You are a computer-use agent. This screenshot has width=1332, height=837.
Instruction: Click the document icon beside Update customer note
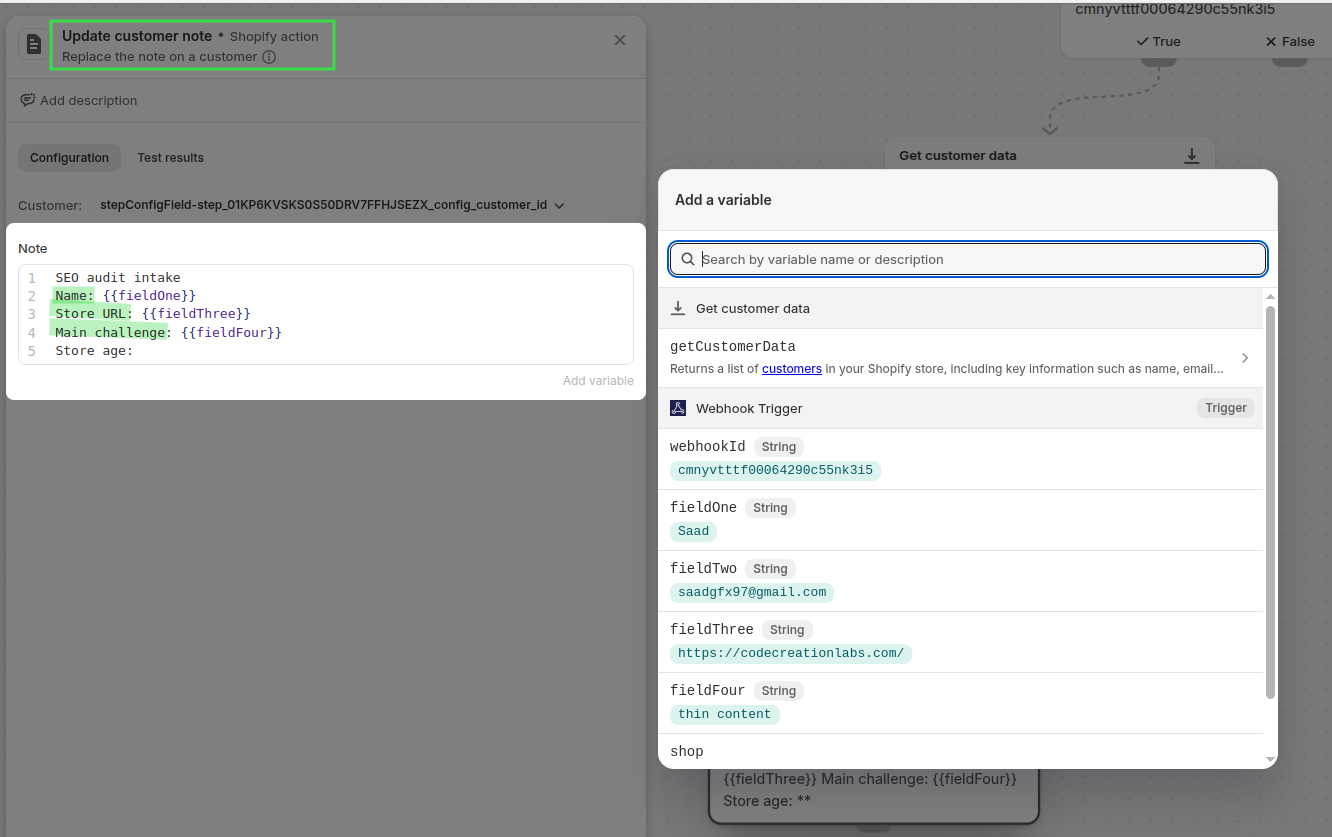click(34, 44)
